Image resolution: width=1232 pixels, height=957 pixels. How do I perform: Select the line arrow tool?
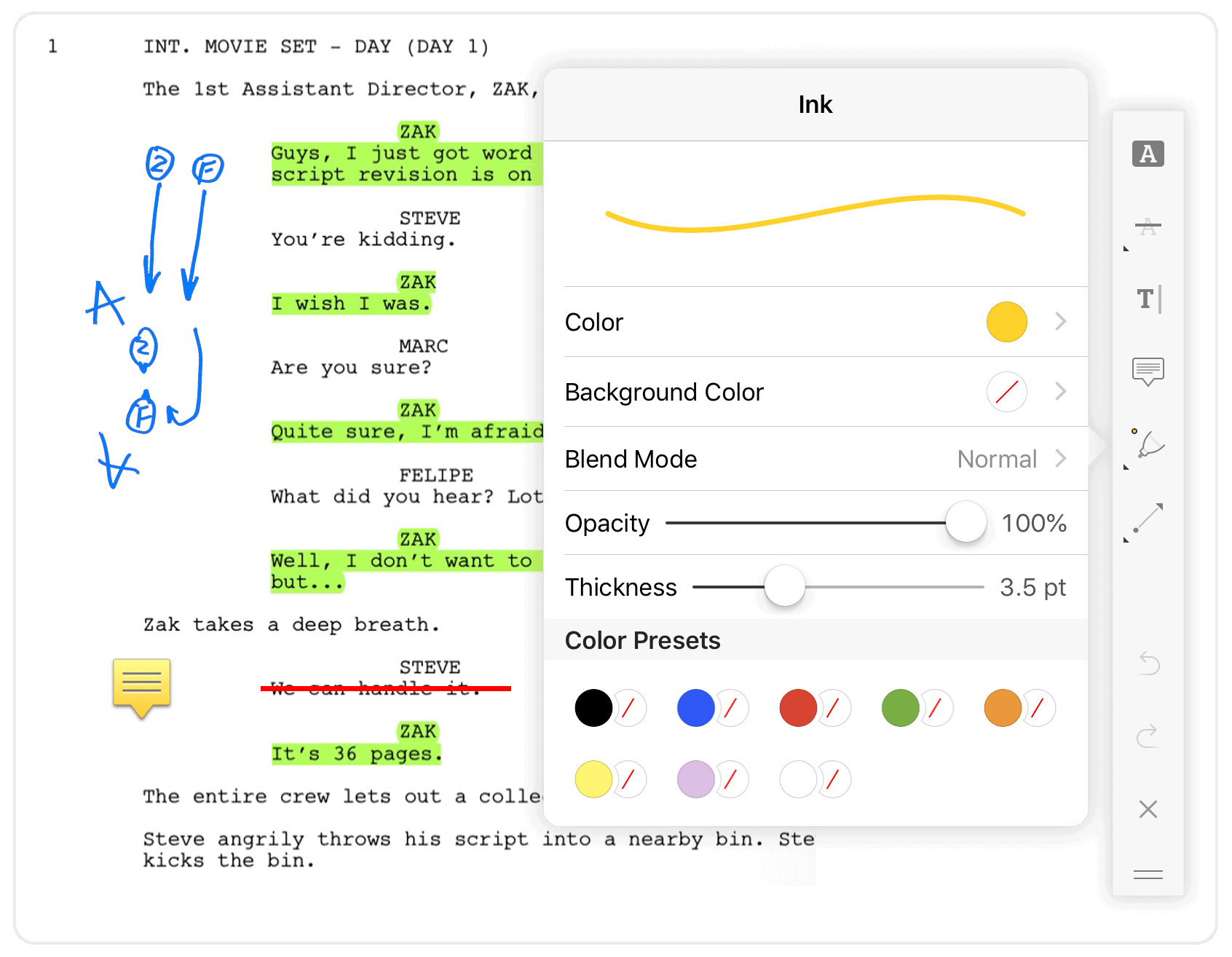coord(1148,519)
